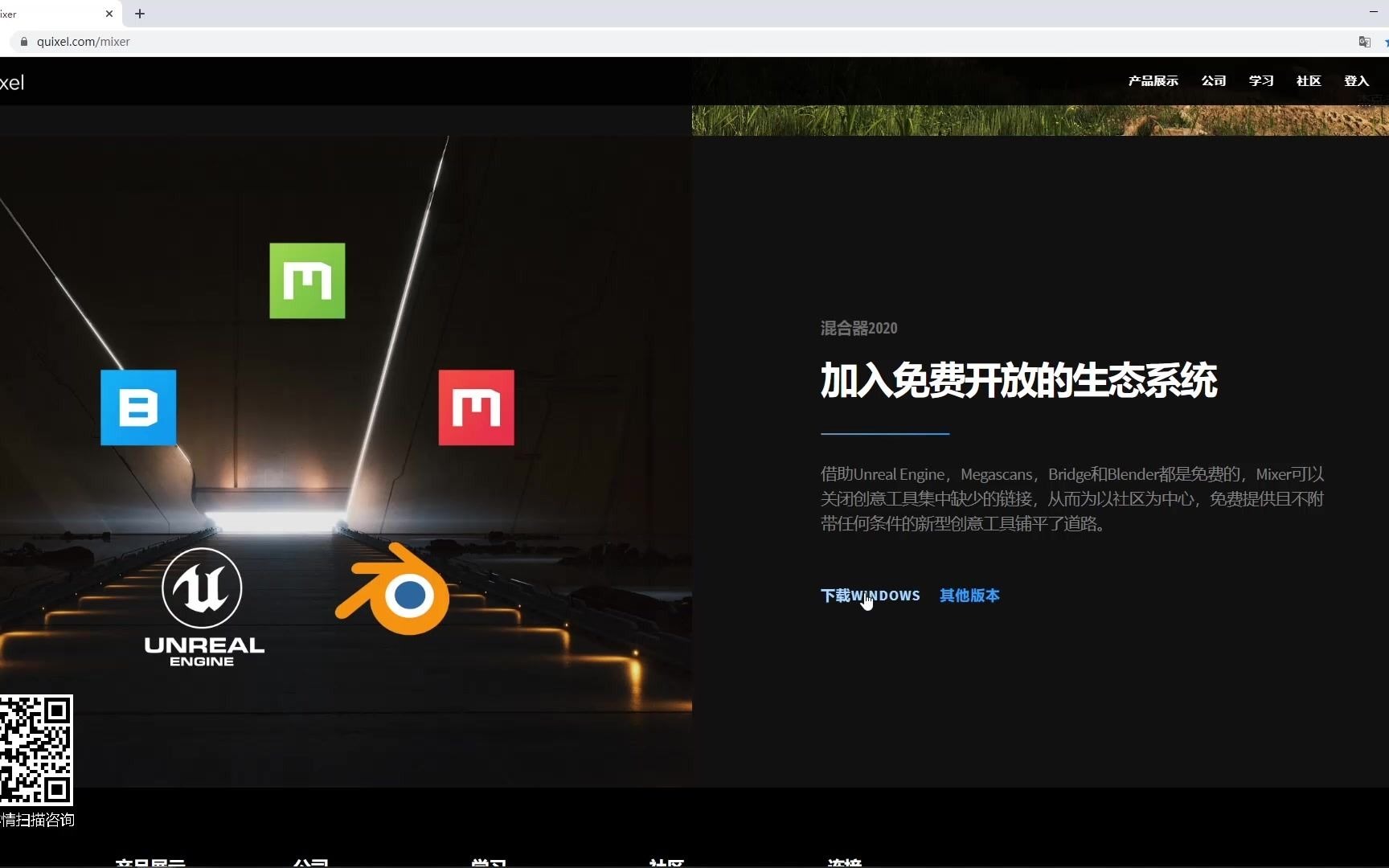Minimize the browser window
Viewport: 1389px width, 868px height.
click(x=1373, y=12)
